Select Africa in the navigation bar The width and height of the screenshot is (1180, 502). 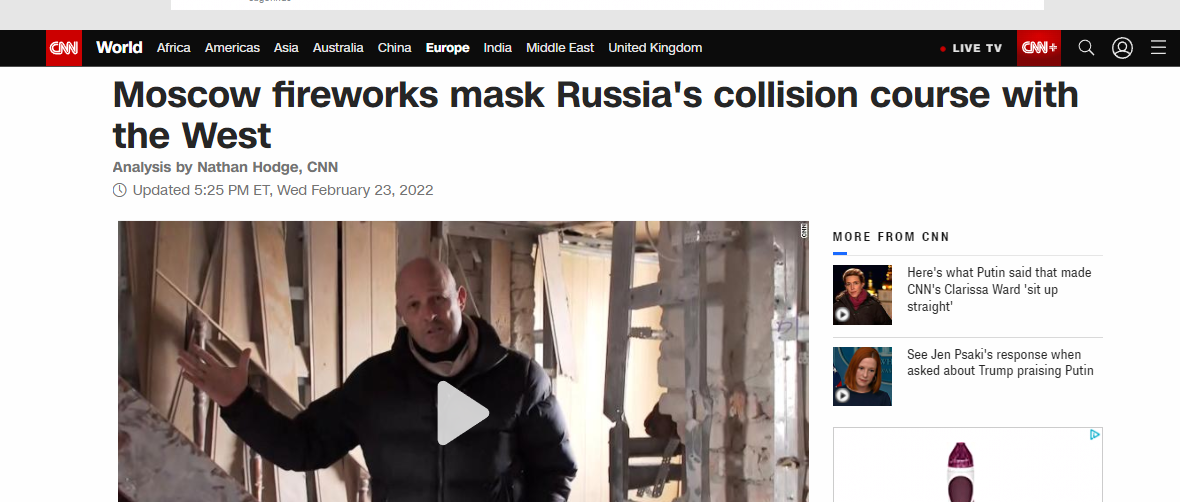pyautogui.click(x=174, y=48)
